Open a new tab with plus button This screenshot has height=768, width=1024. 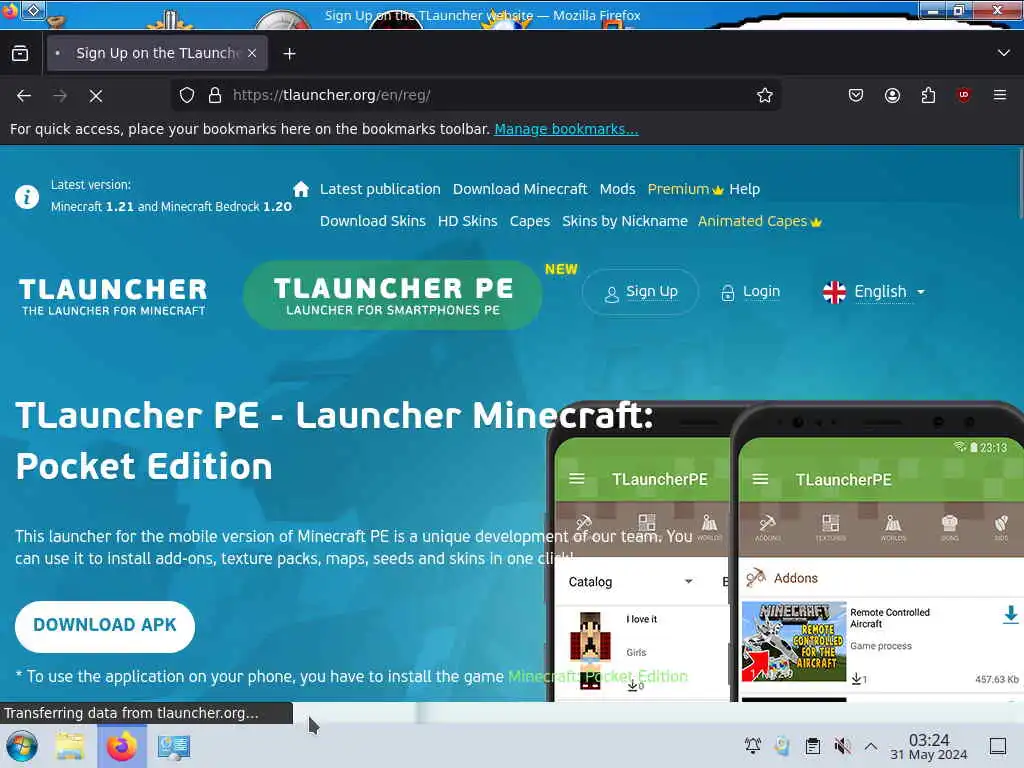point(289,54)
